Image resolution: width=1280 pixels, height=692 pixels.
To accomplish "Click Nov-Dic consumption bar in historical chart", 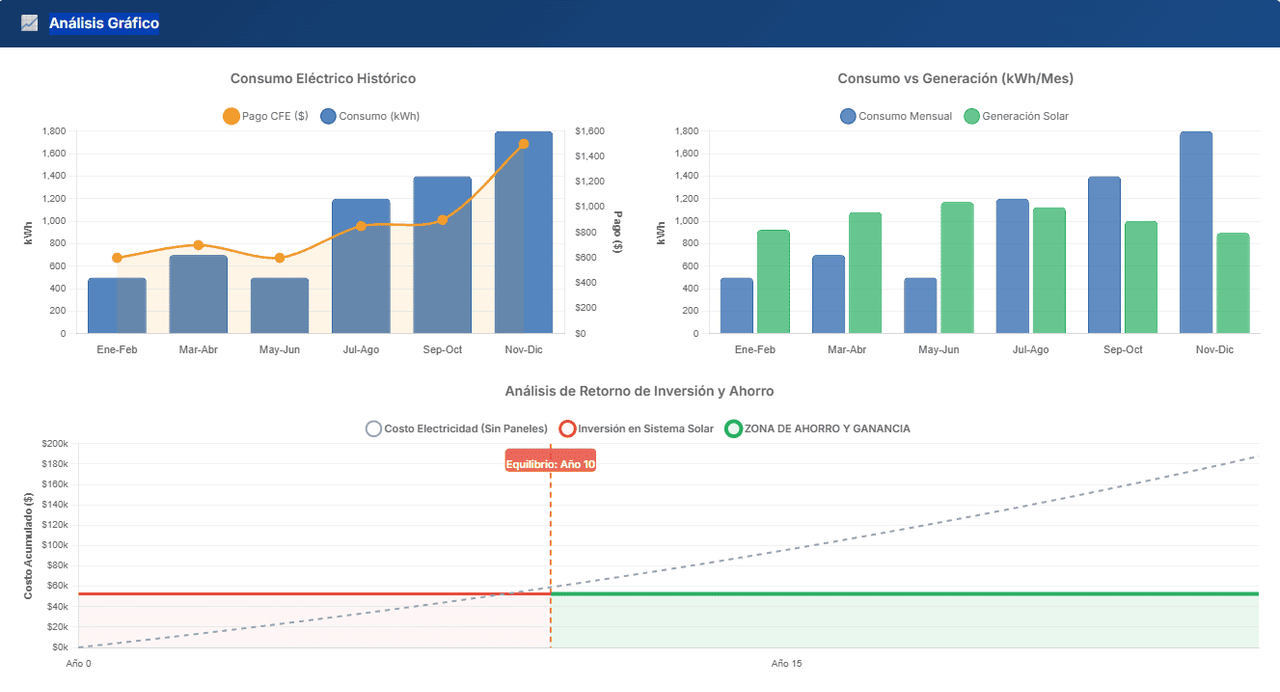I will pyautogui.click(x=524, y=232).
